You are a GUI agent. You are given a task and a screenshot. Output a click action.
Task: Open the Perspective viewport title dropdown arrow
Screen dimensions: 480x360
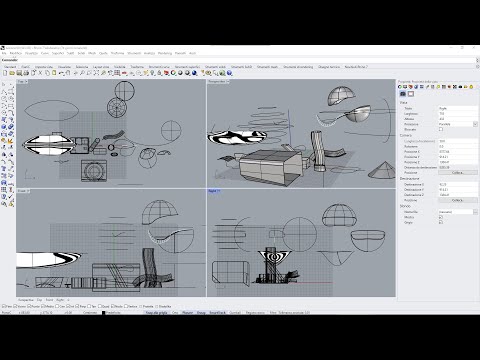coord(228,81)
